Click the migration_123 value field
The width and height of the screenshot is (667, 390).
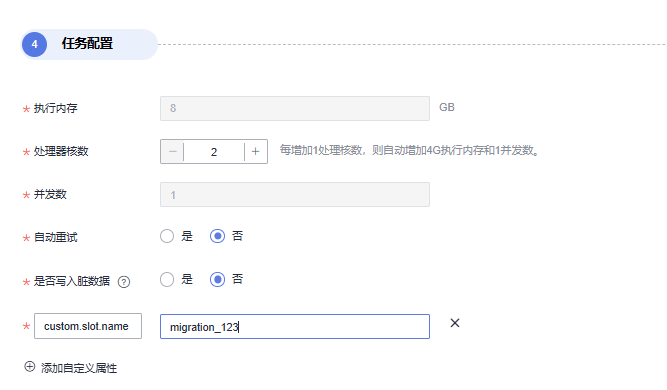295,327
